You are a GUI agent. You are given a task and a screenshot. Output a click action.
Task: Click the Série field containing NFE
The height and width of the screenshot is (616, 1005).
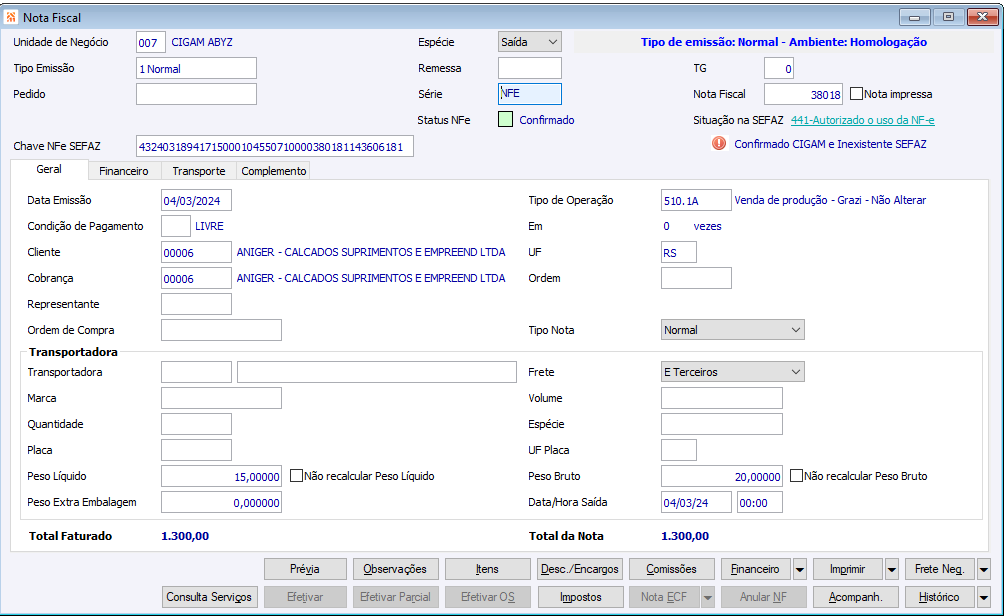530,94
